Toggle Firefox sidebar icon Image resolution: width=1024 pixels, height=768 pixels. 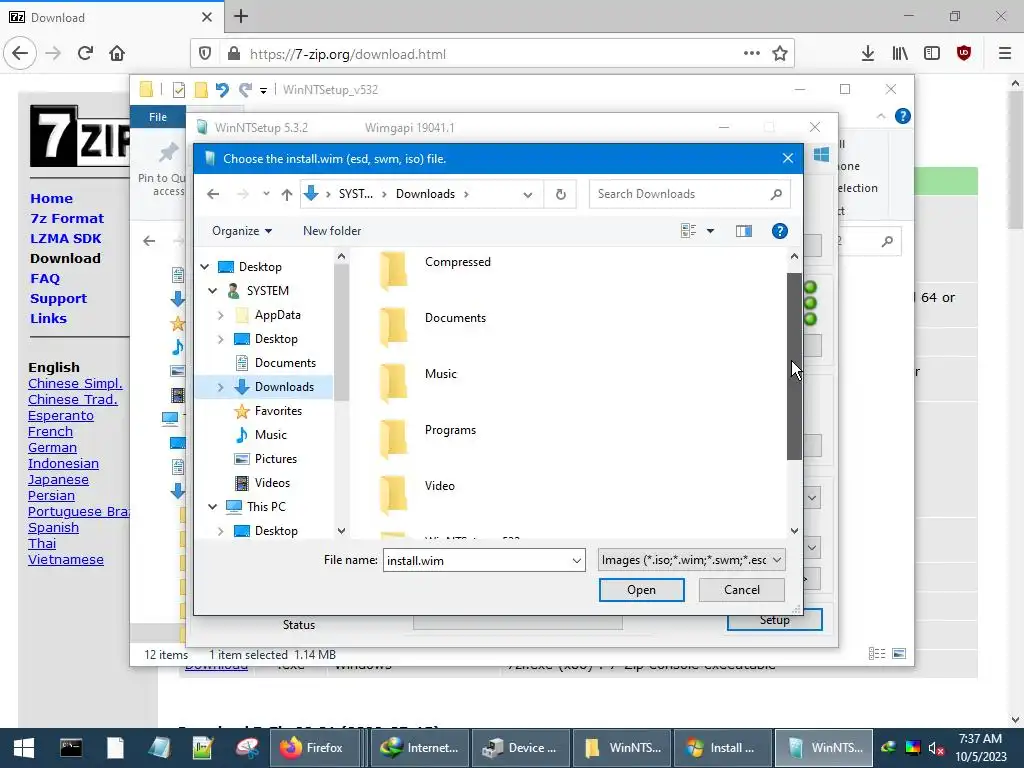click(932, 54)
